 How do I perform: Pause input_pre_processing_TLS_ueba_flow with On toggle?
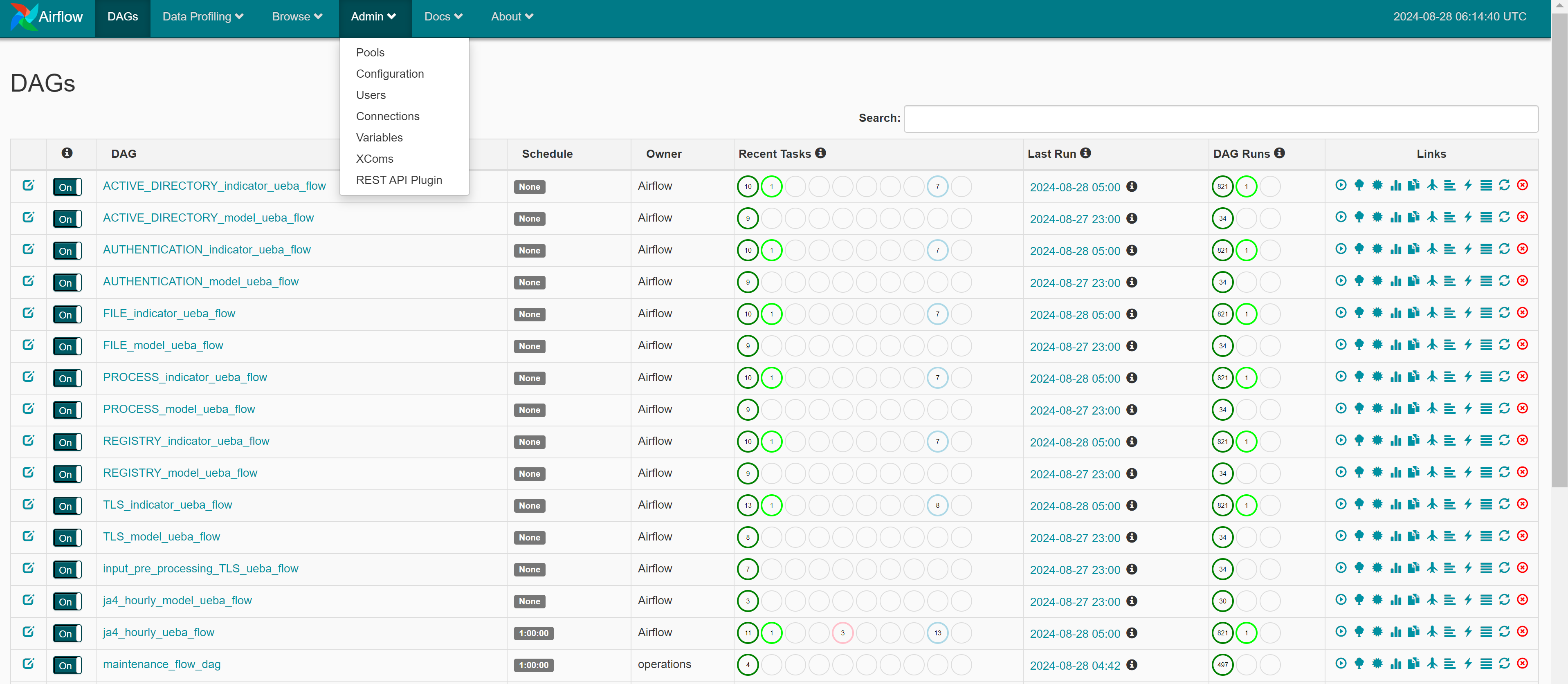67,569
